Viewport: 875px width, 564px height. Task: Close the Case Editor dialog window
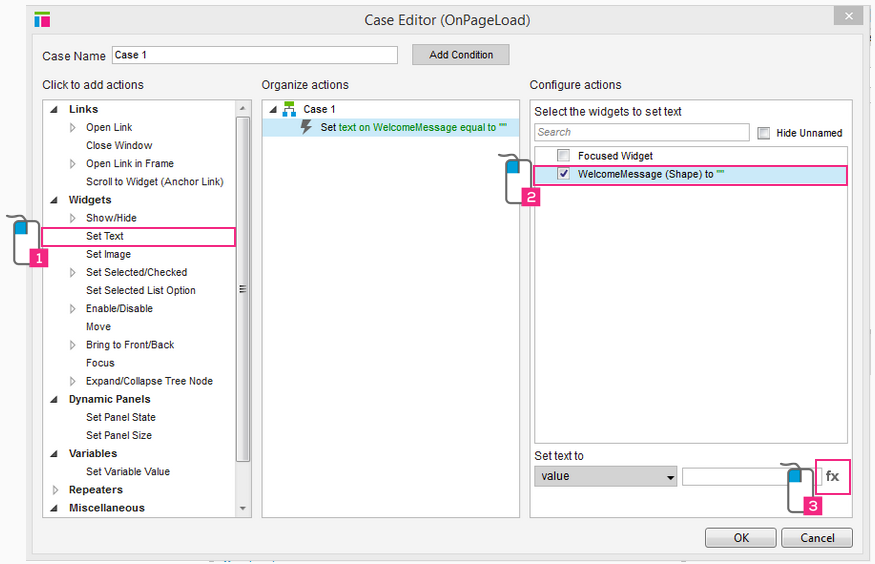pos(849,17)
